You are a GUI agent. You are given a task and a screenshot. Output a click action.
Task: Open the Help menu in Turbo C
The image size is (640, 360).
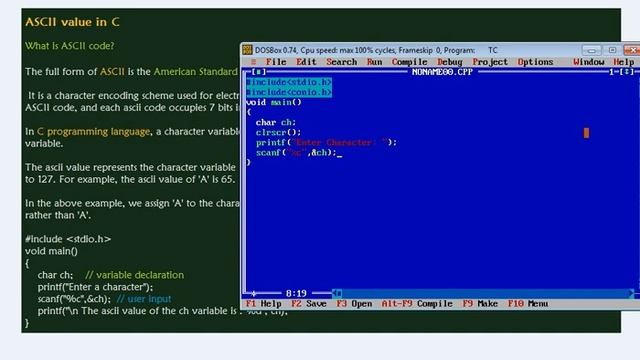(624, 62)
